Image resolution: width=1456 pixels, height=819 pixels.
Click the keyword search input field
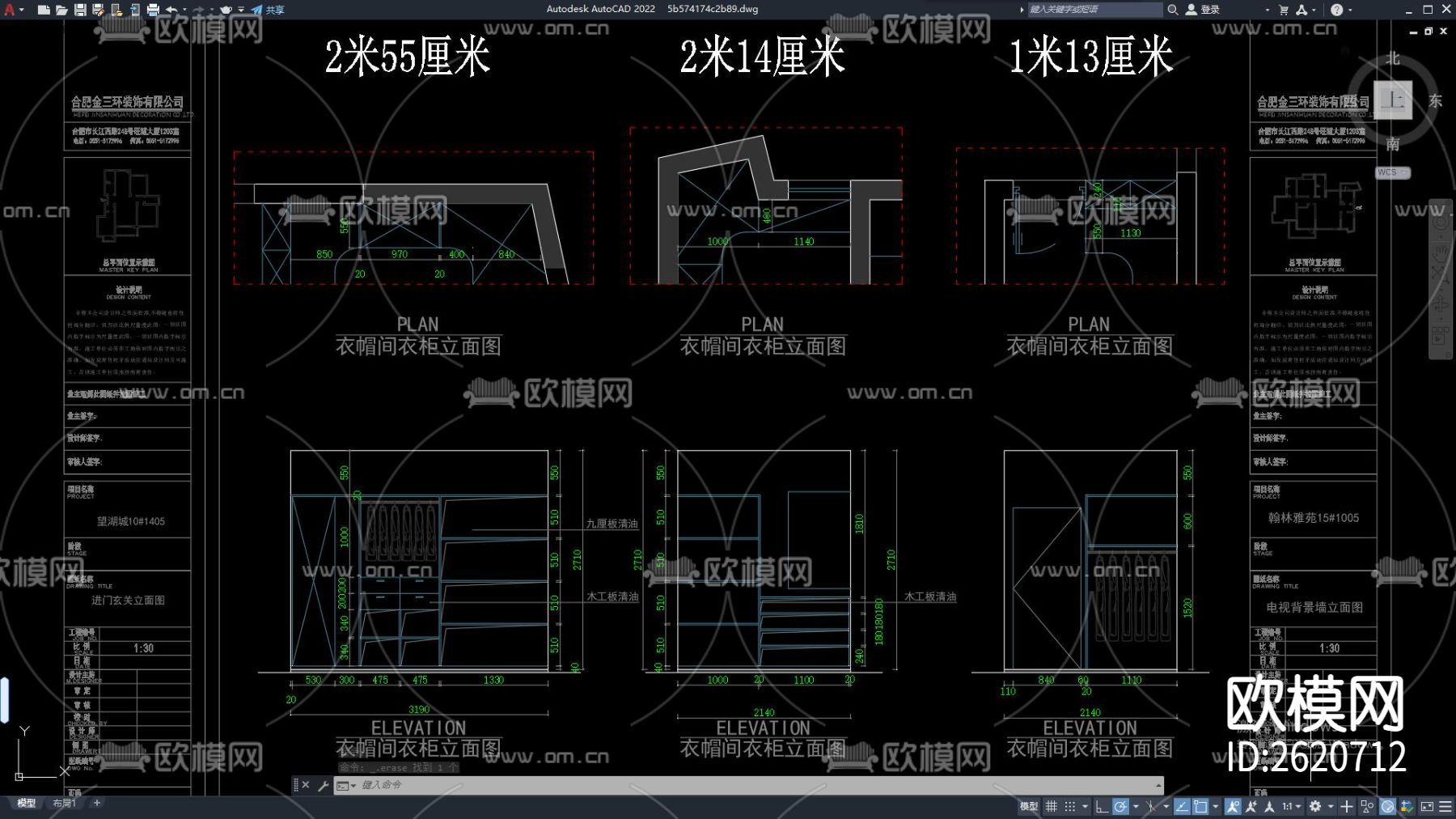click(1094, 10)
